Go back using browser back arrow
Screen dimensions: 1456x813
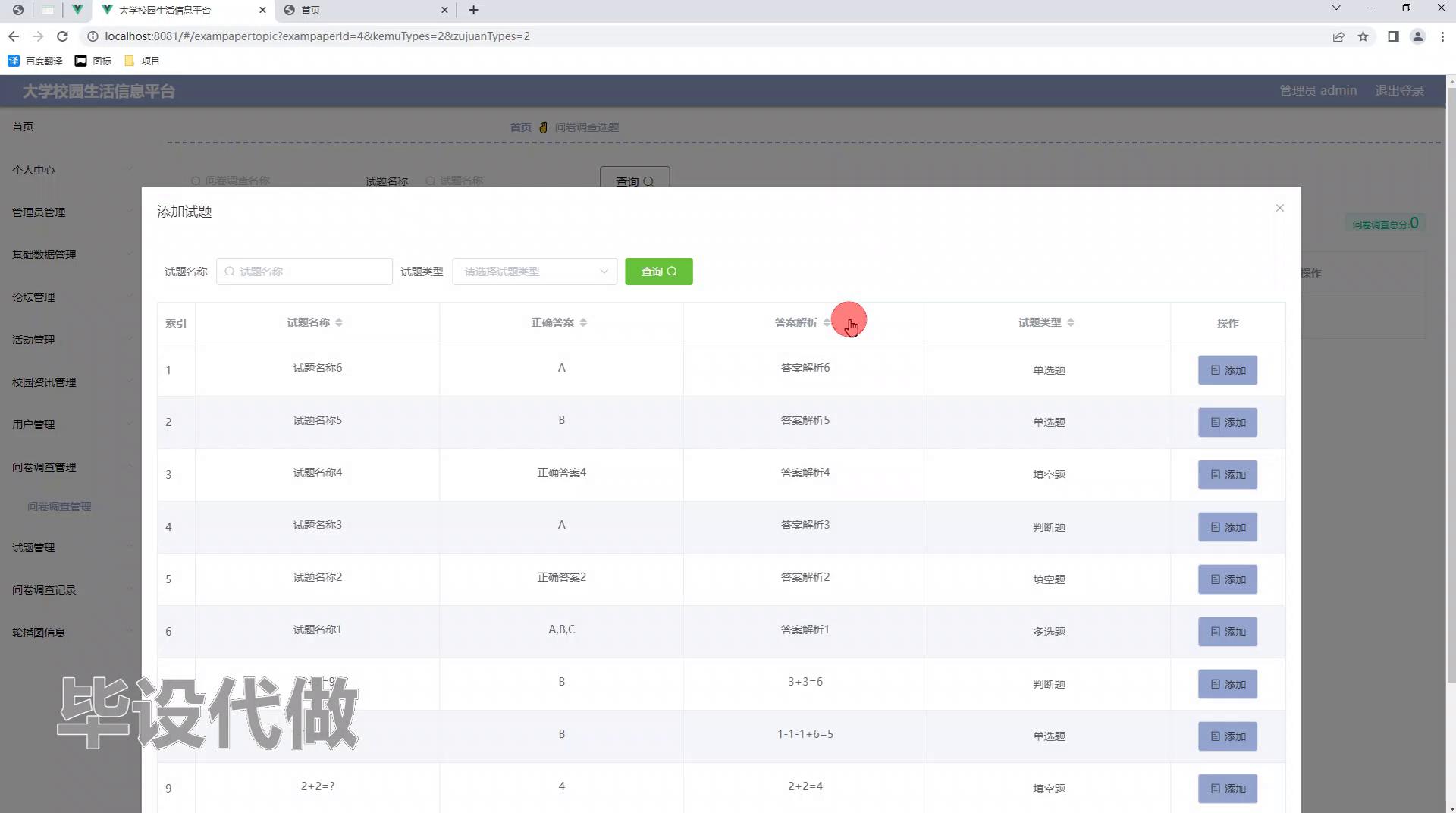tap(14, 36)
